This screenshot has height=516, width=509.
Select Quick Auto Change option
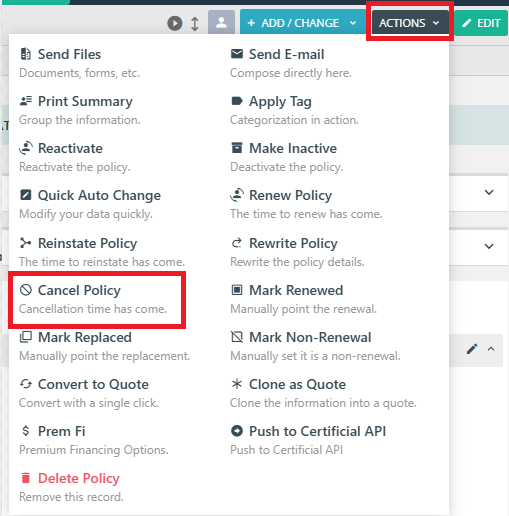click(90, 204)
